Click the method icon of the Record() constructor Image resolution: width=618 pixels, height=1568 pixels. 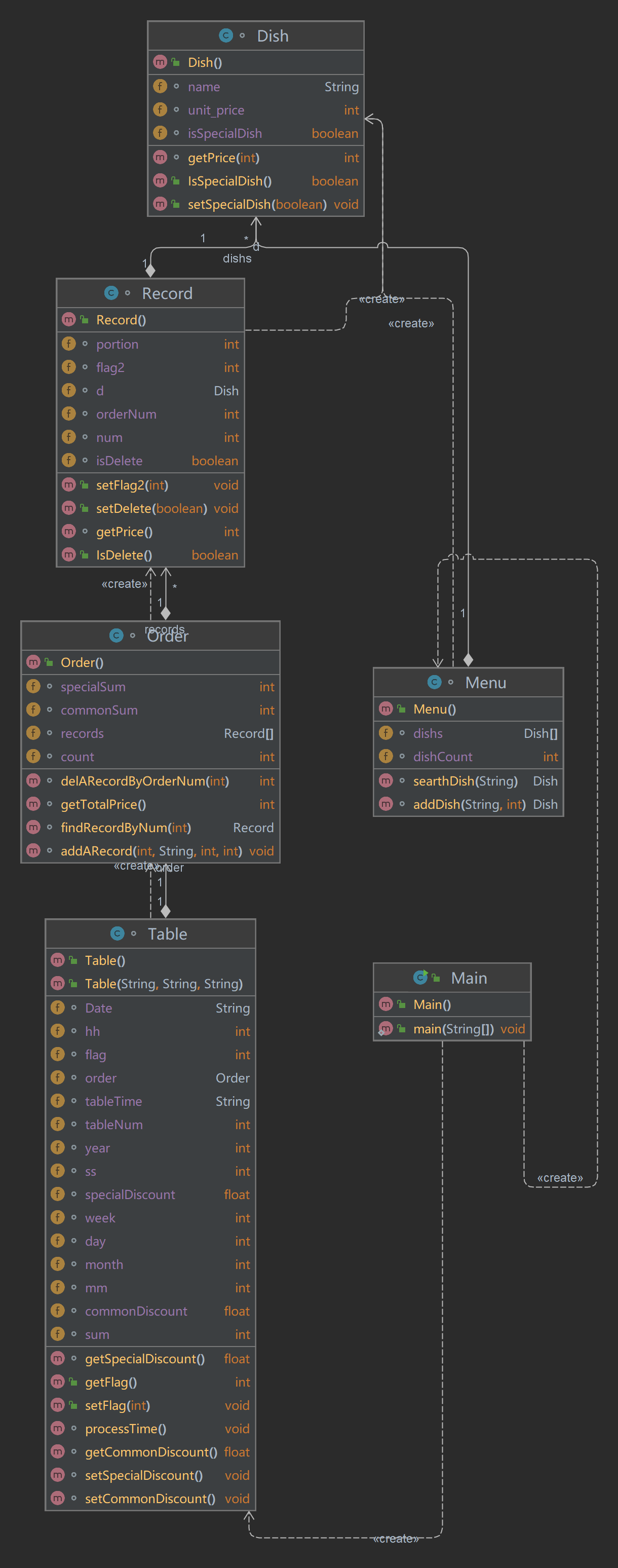69,319
